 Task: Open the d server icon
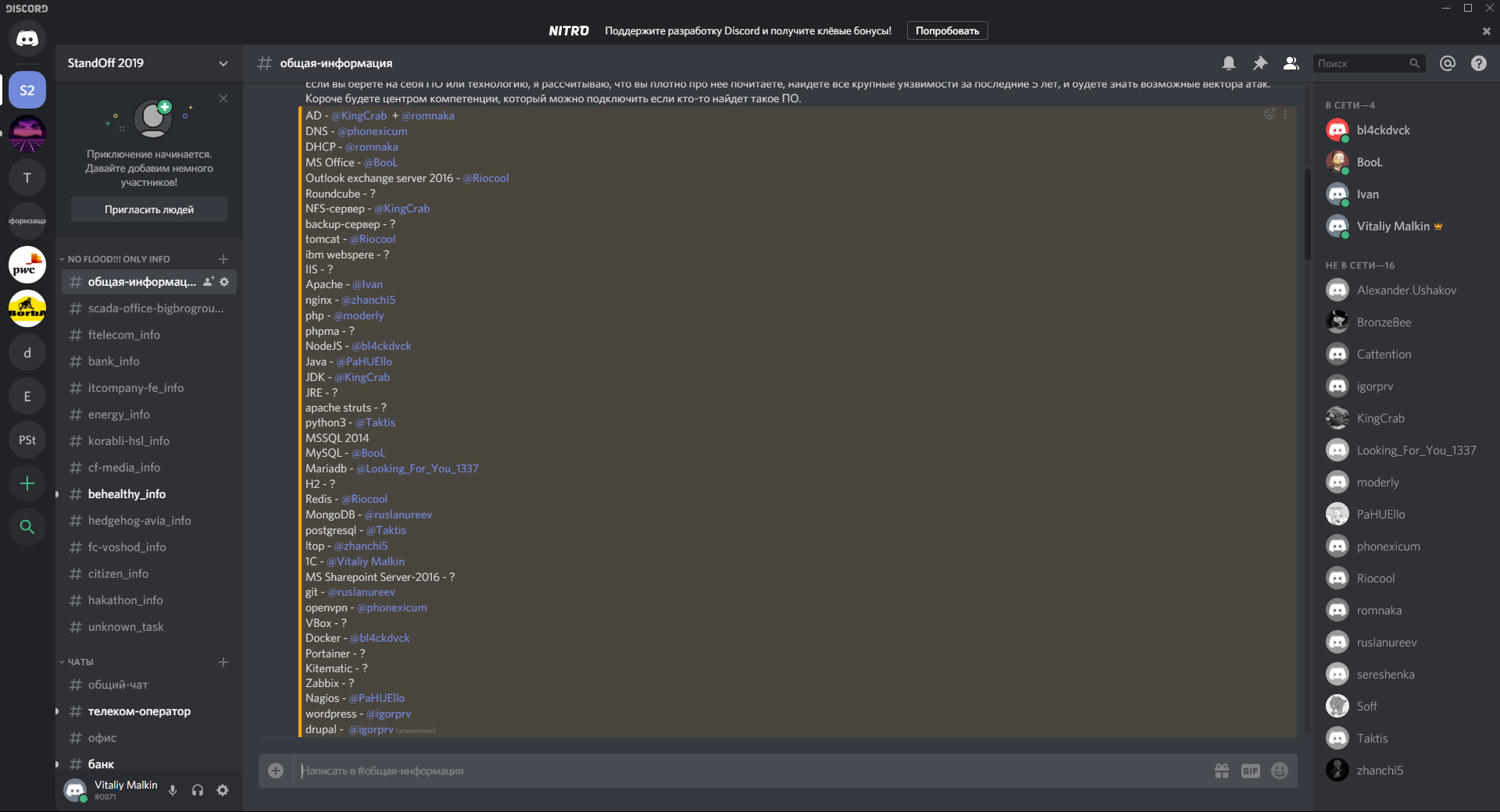(27, 352)
